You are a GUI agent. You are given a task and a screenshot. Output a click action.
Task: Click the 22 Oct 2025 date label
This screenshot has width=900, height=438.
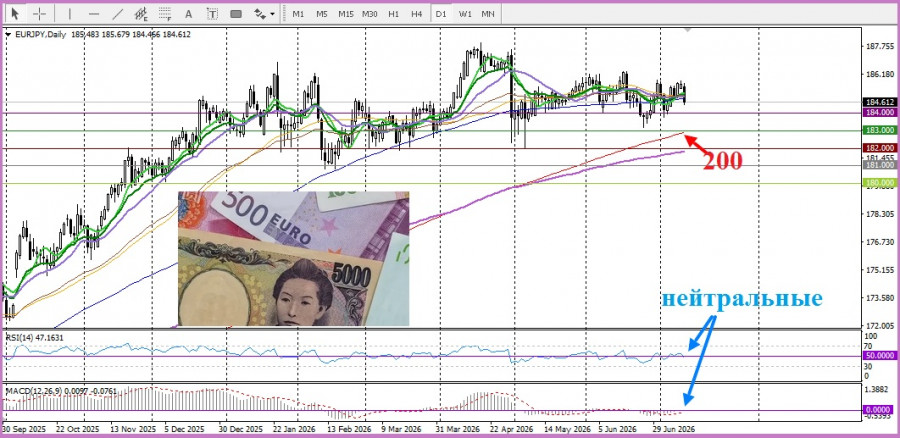(x=75, y=429)
